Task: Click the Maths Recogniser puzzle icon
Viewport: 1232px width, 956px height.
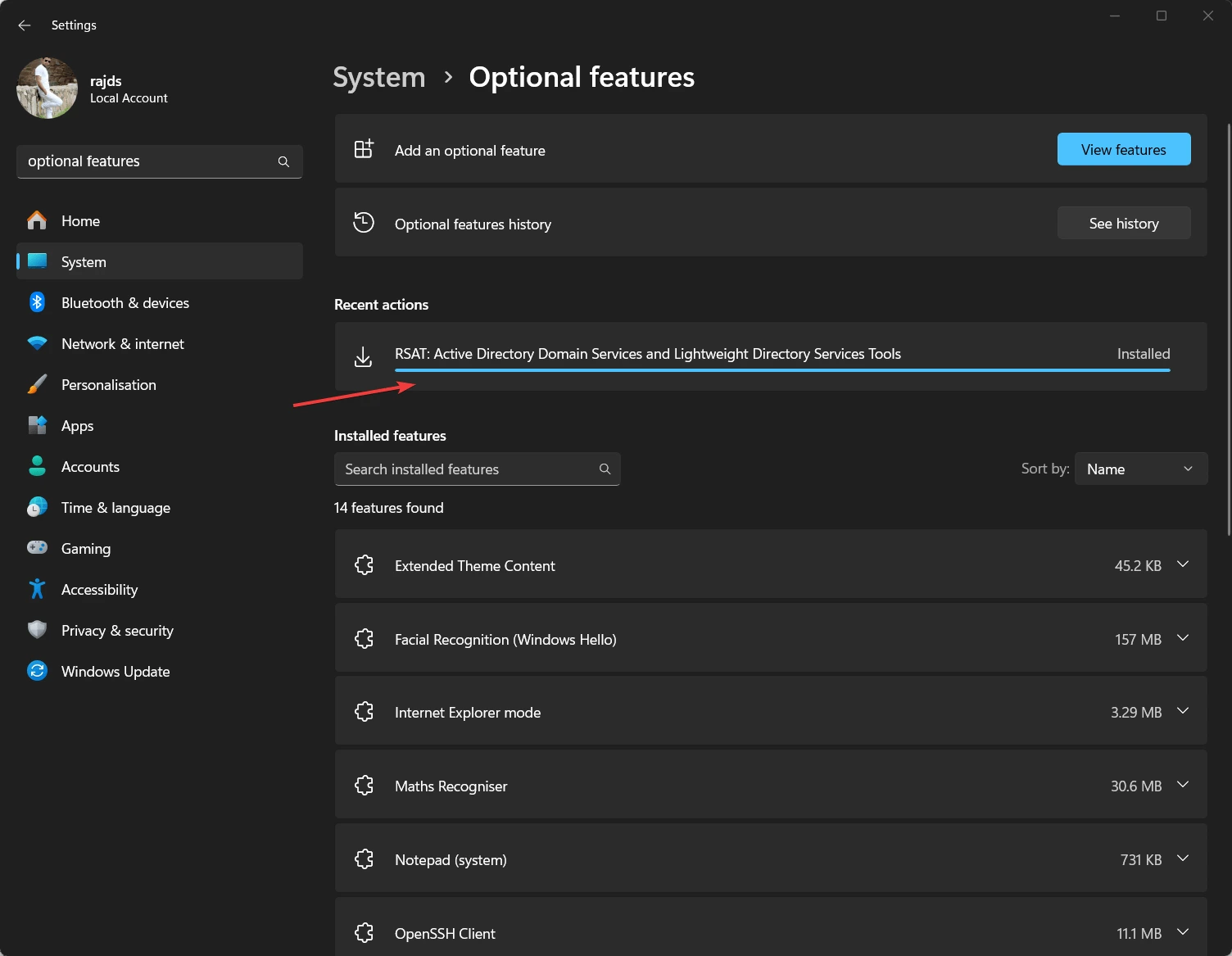Action: (365, 786)
